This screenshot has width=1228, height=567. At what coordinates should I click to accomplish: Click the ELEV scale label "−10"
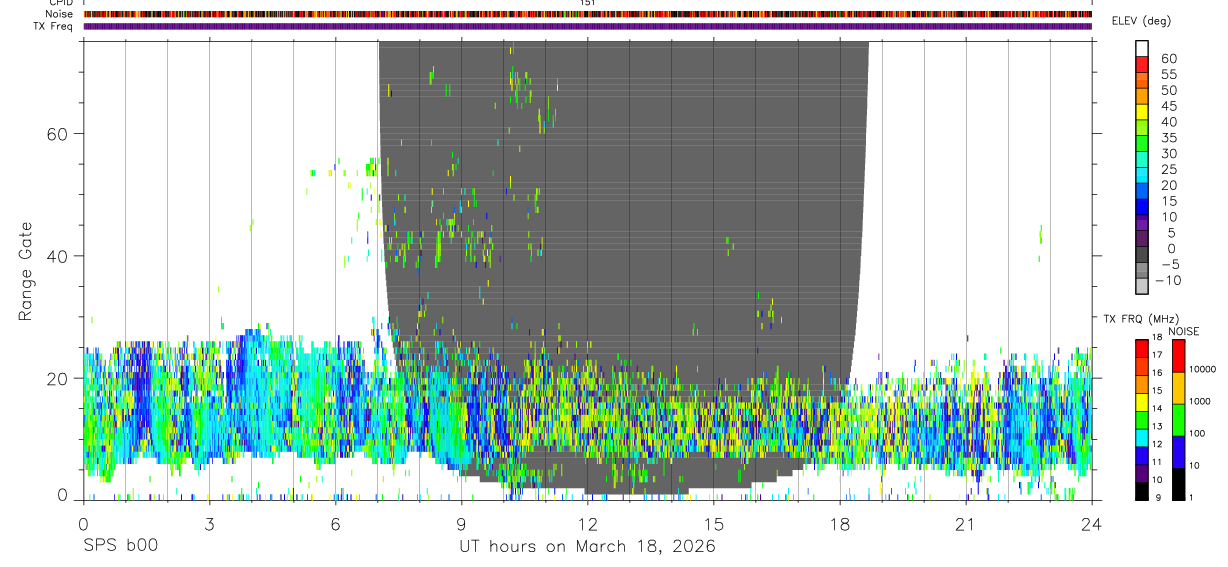pos(1169,280)
